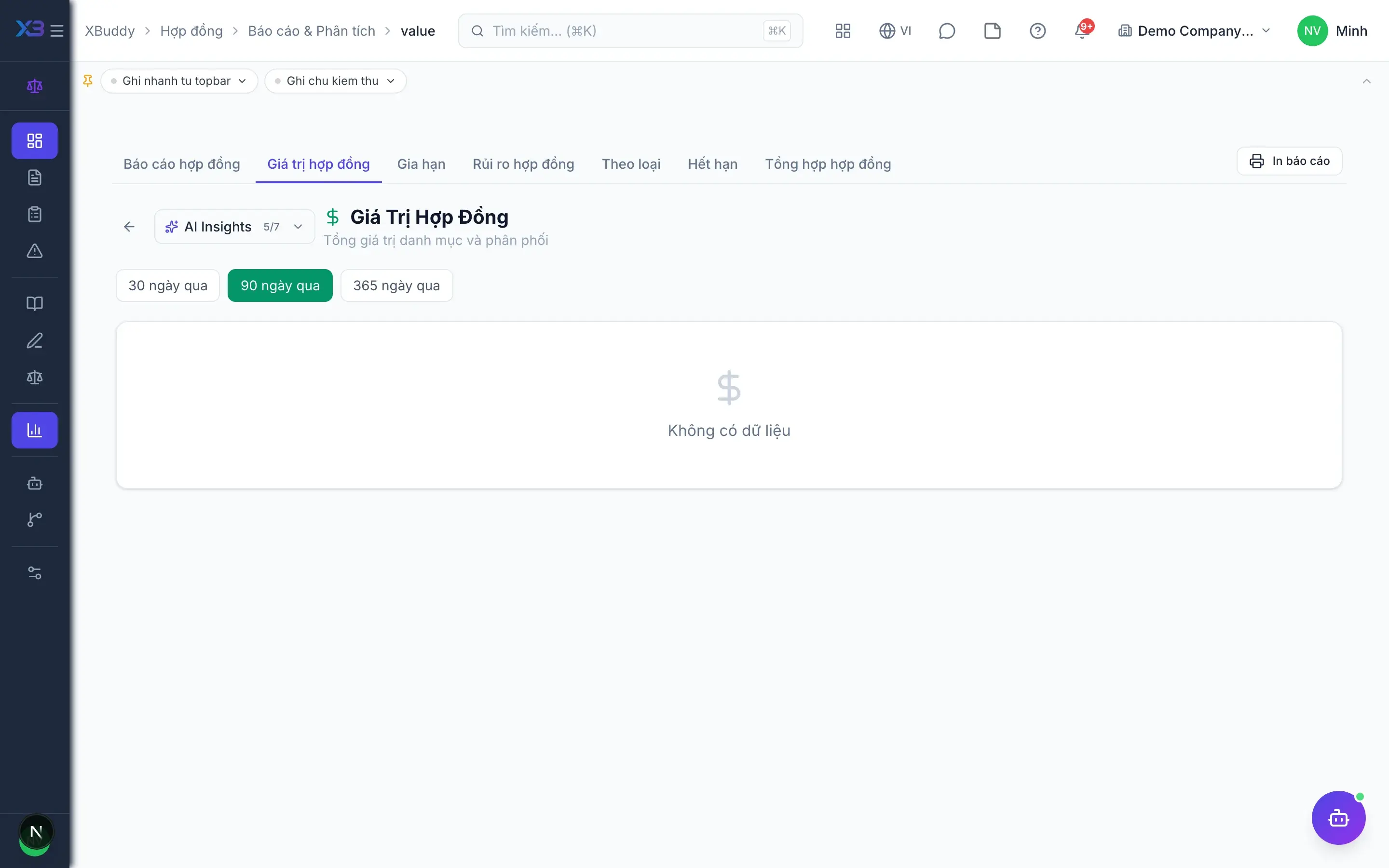The width and height of the screenshot is (1389, 868).
Task: Go back with the left arrow icon
Action: tap(129, 227)
